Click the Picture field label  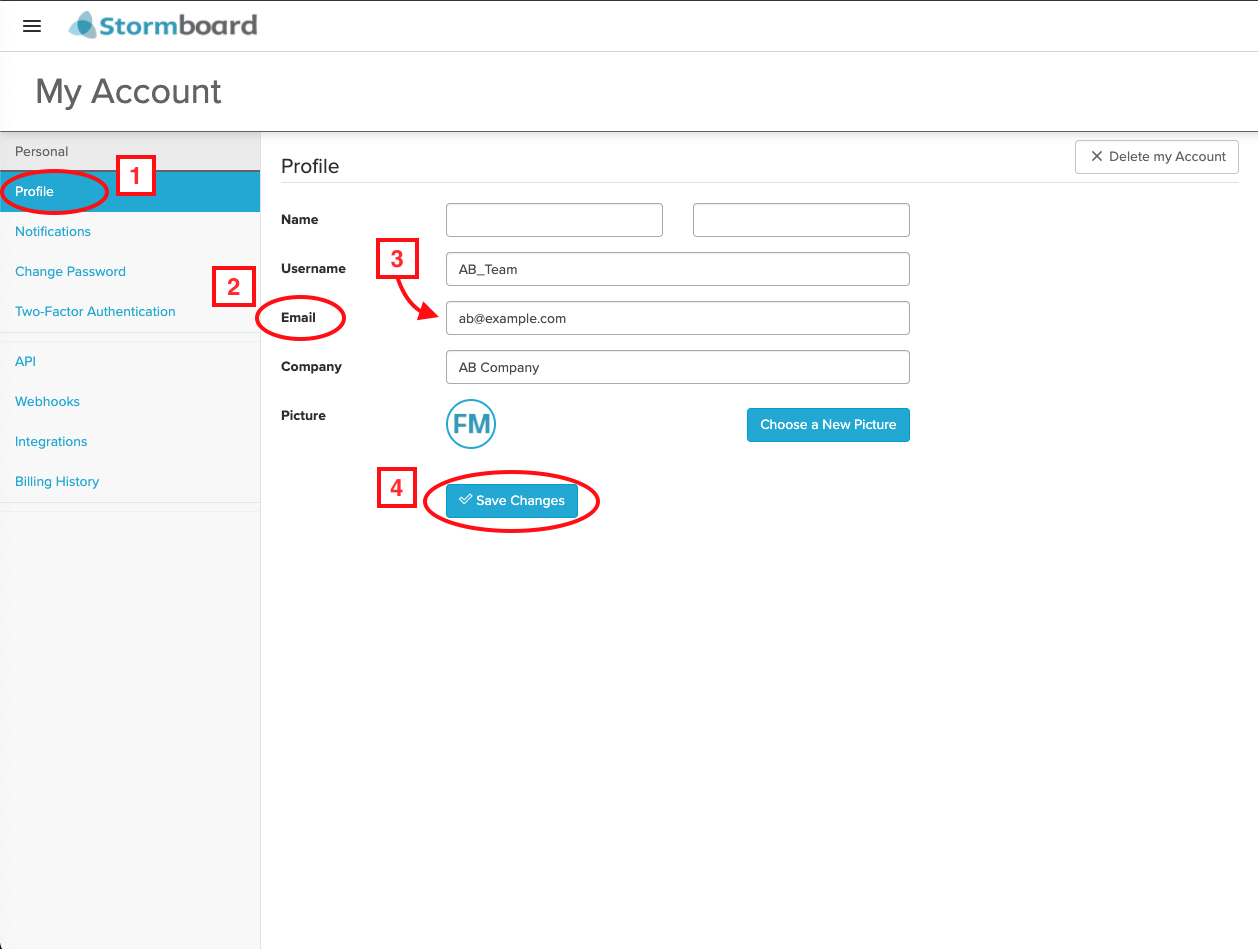click(x=303, y=415)
